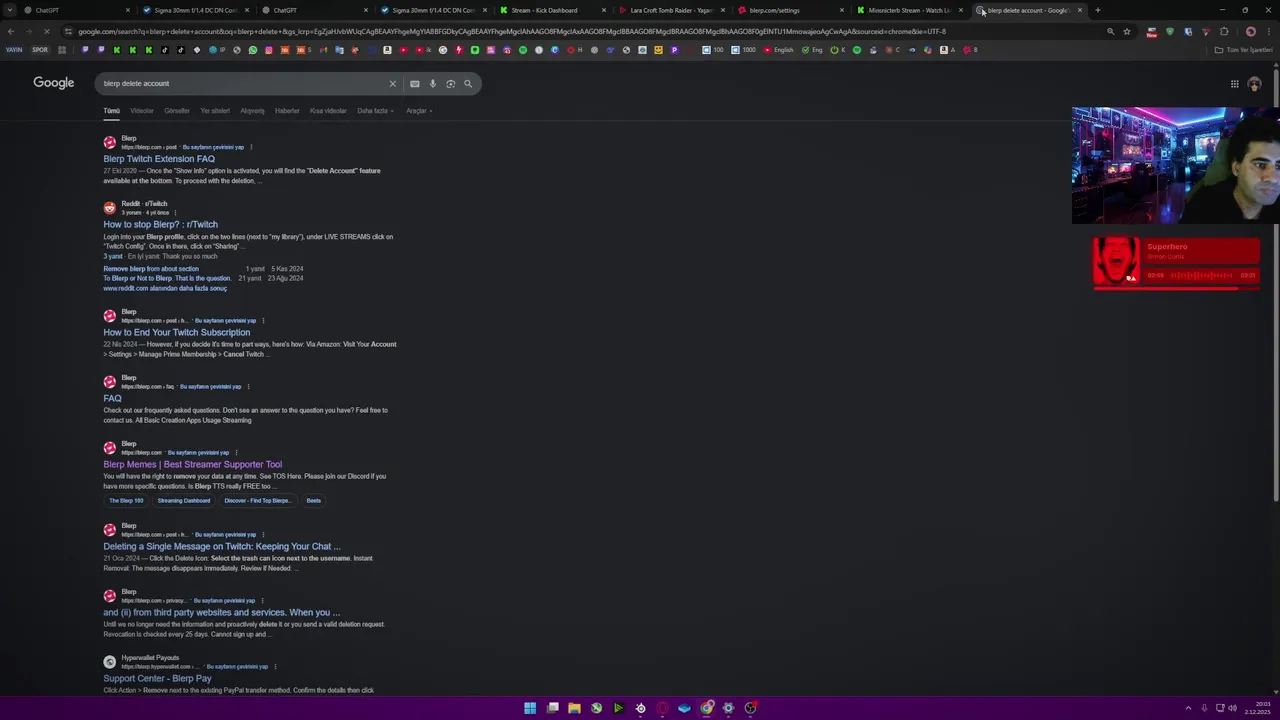Image resolution: width=1280 pixels, height=720 pixels.
Task: Open Task View icon on taskbar
Action: (x=552, y=708)
